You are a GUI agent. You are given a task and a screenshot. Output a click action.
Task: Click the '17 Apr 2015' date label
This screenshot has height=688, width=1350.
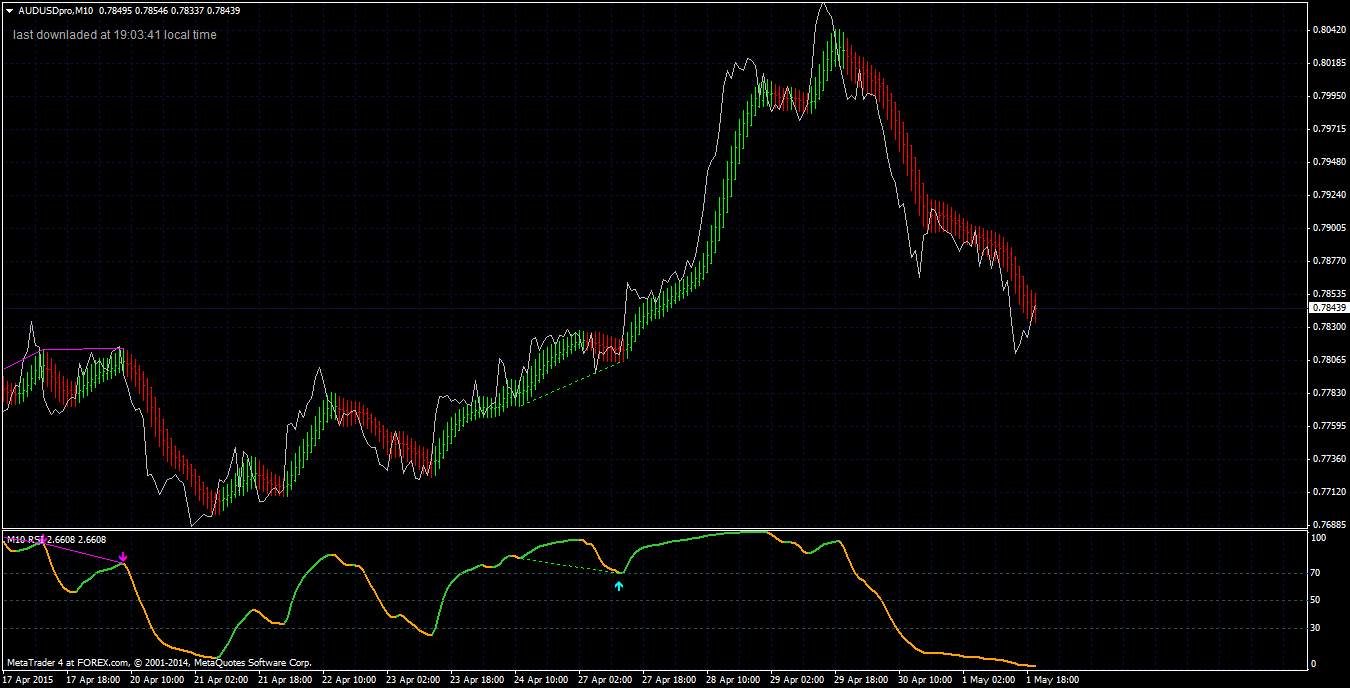click(28, 680)
